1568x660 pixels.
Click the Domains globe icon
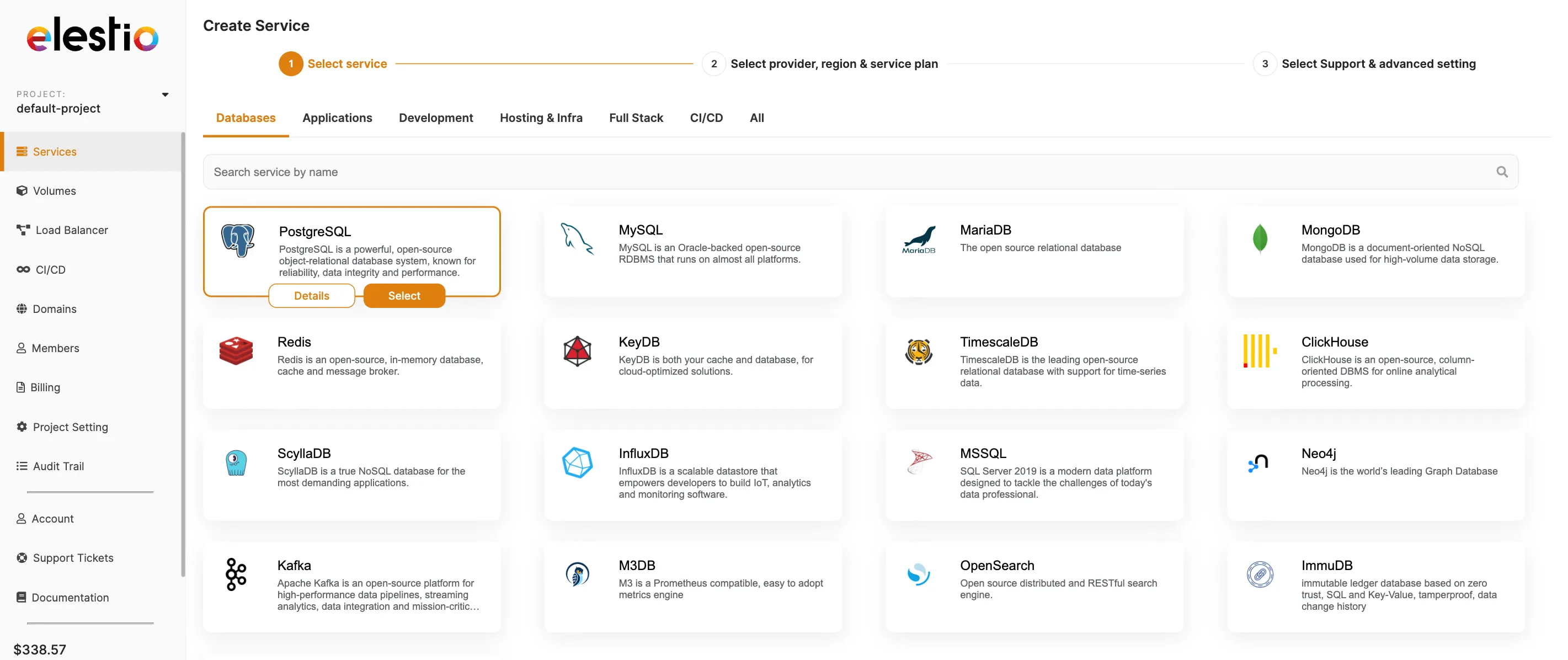point(22,308)
